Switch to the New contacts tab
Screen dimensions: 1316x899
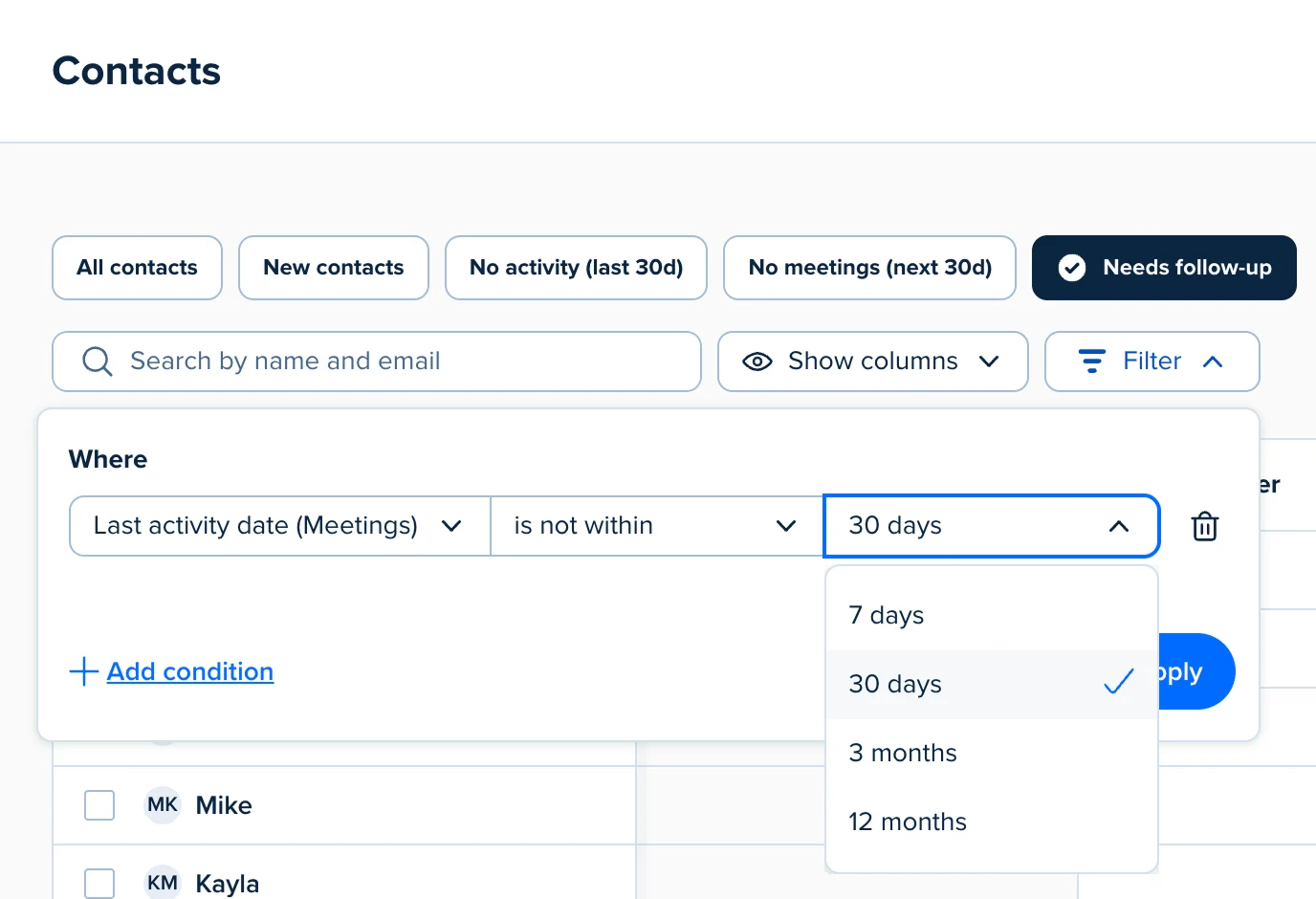[x=333, y=268]
